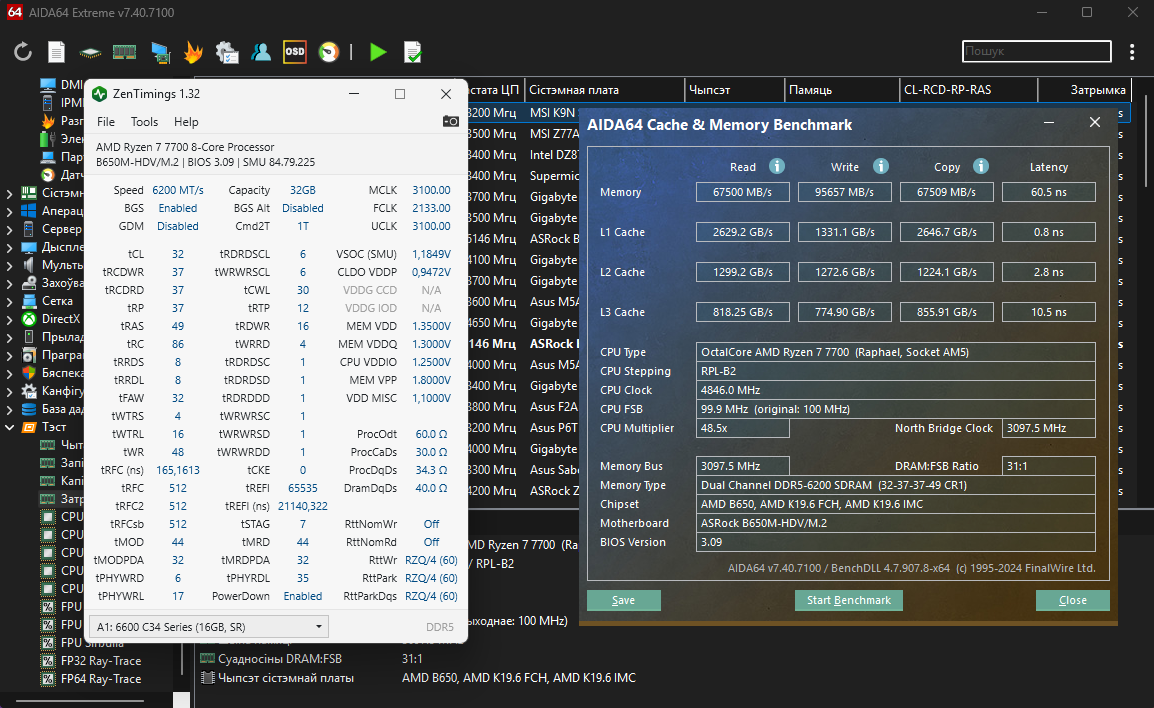Open the Help menu in ZenTimings
Viewport: 1154px width, 708px height.
click(186, 121)
